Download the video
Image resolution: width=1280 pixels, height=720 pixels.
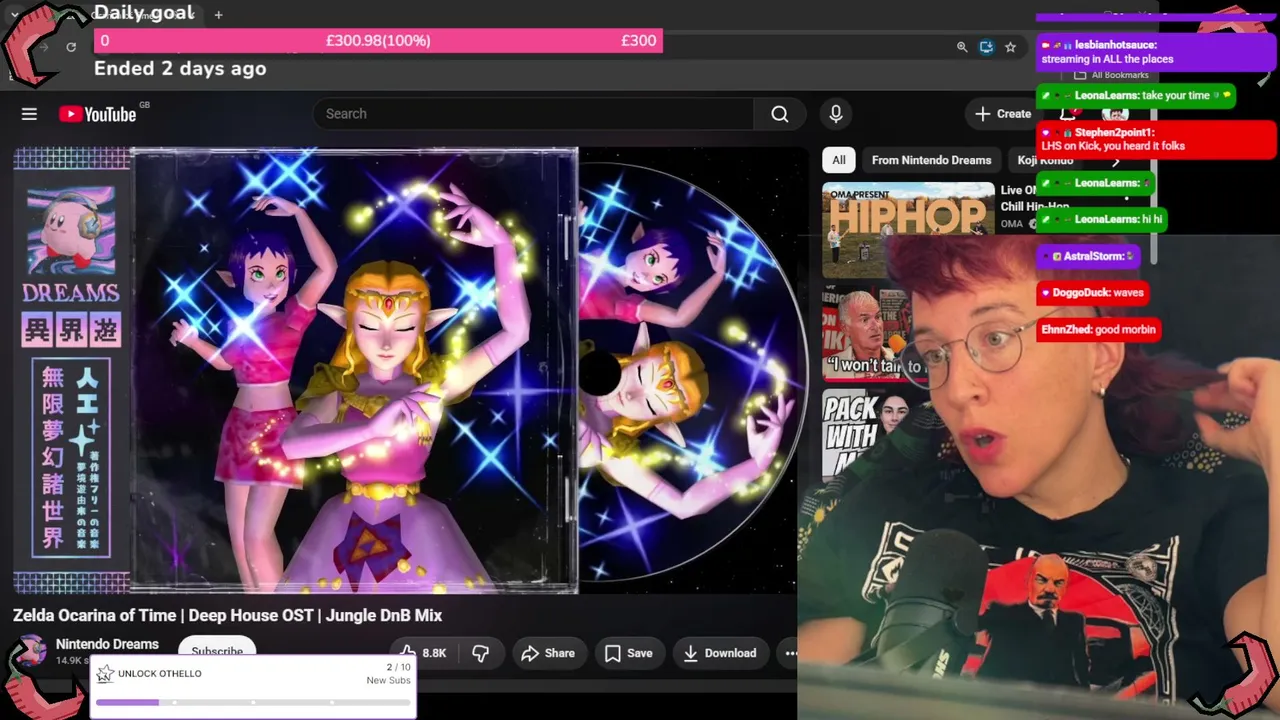[x=720, y=653]
